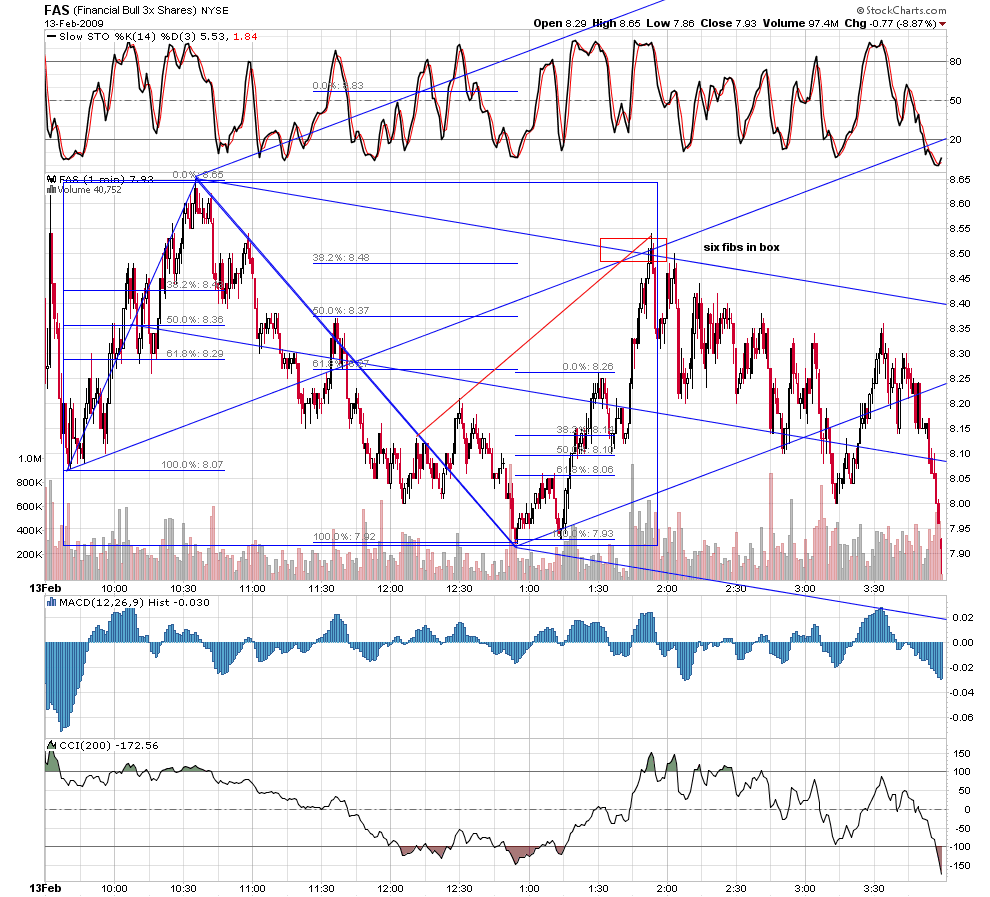Click the red 1.84 %D value
Screen dimensions: 990x897
click(245, 37)
